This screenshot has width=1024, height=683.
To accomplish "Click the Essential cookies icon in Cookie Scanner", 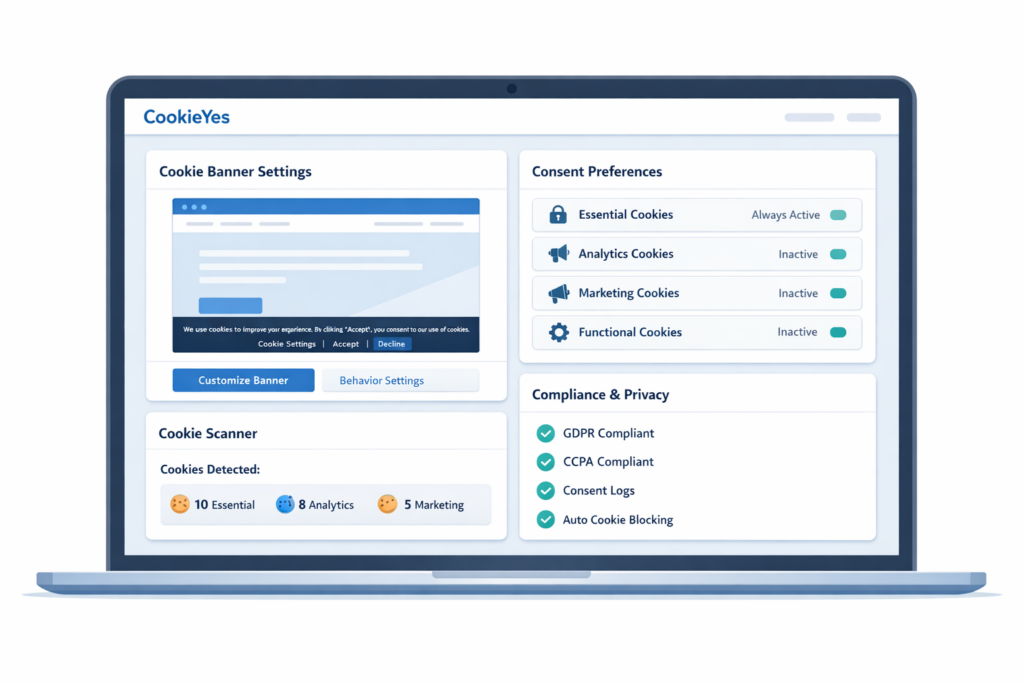I will 180,504.
